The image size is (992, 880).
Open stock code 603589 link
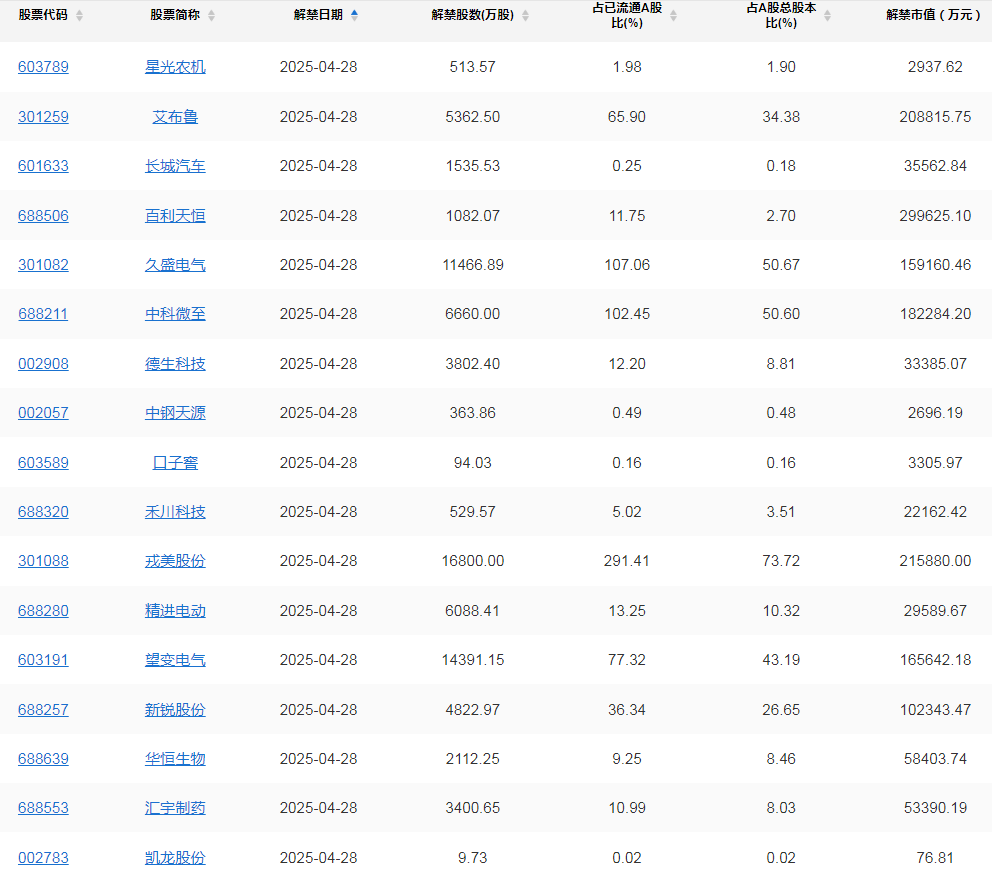click(x=43, y=463)
